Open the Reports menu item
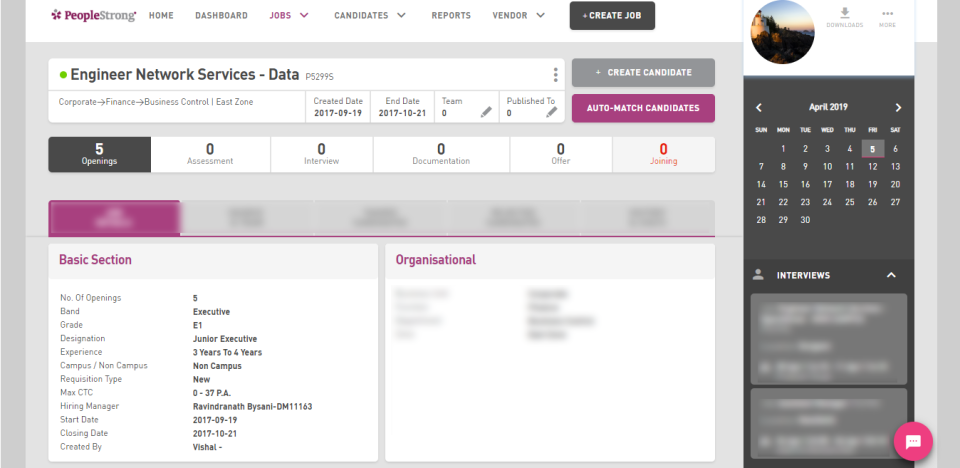 click(x=451, y=16)
